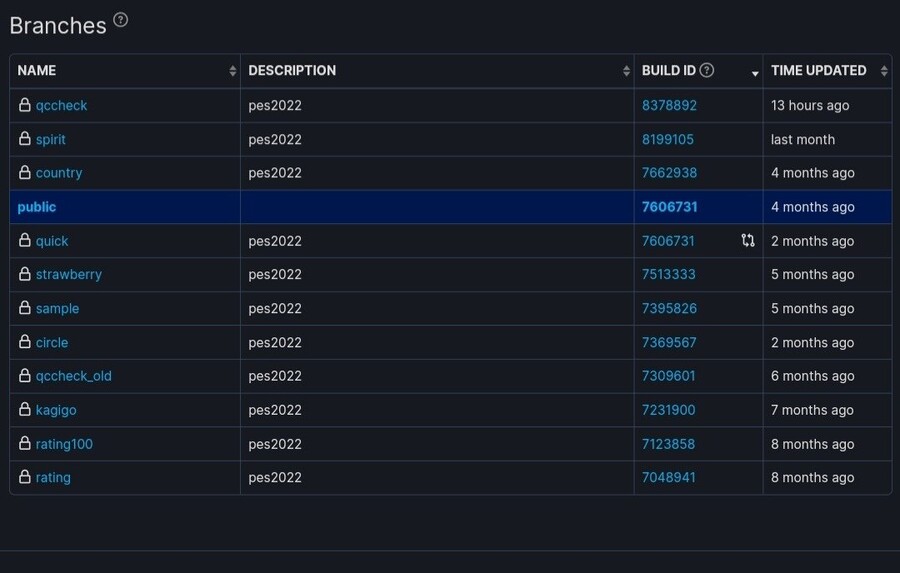Viewport: 900px width, 573px height.
Task: Click the help icon beside Branches heading
Action: [x=121, y=20]
